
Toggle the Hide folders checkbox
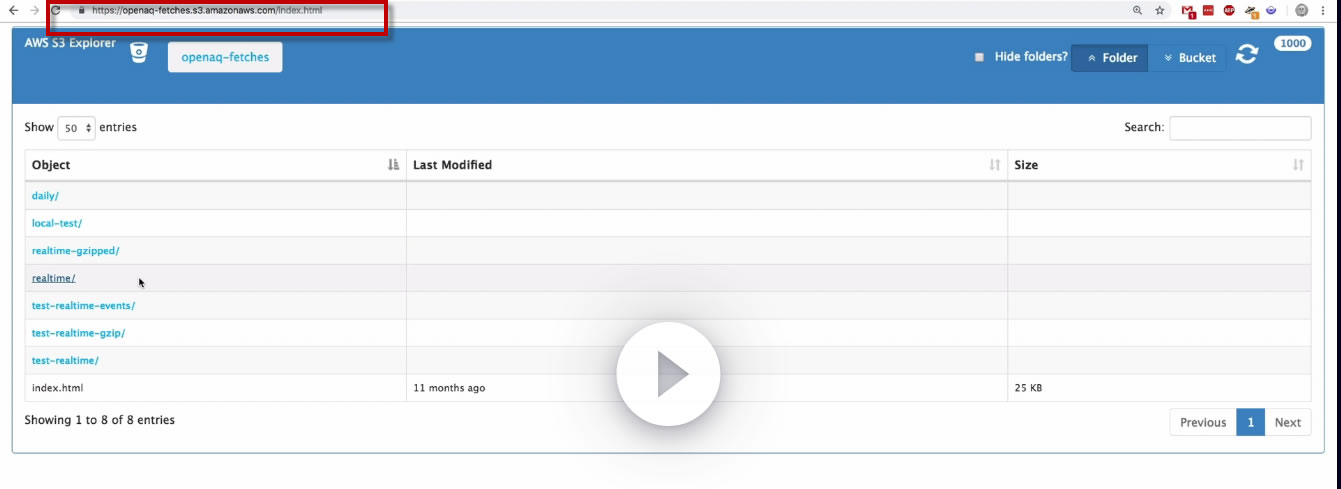pyautogui.click(x=980, y=57)
